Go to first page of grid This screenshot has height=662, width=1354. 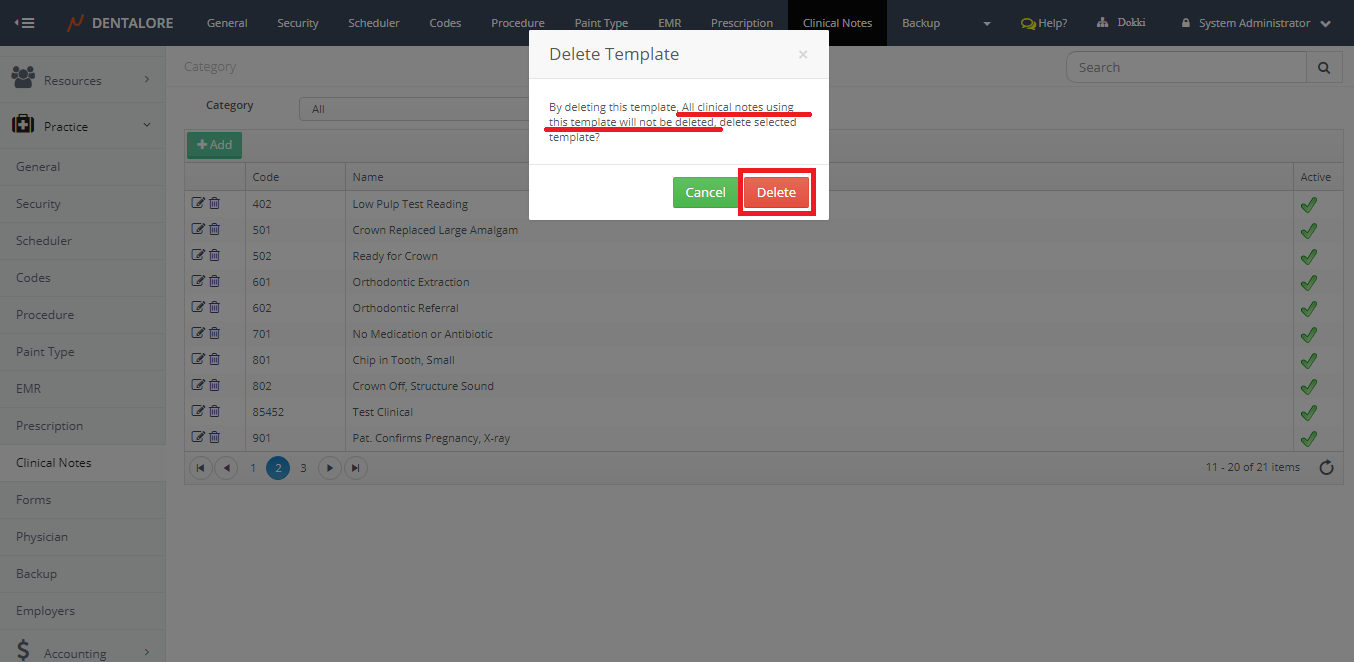(200, 467)
